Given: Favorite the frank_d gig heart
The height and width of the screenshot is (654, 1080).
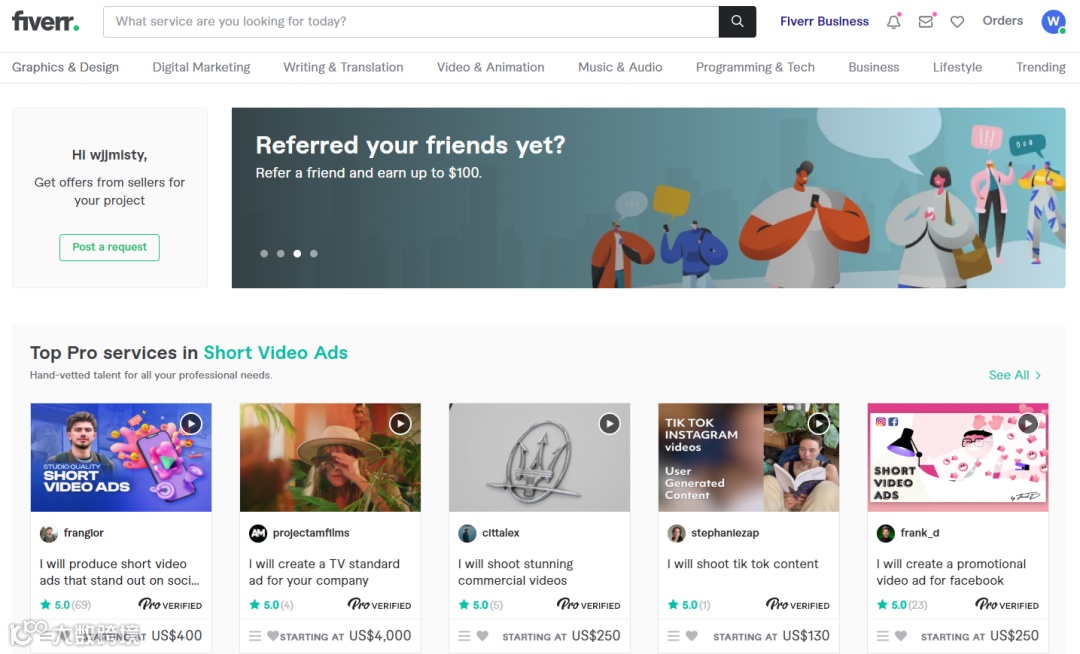Looking at the screenshot, I should 901,636.
